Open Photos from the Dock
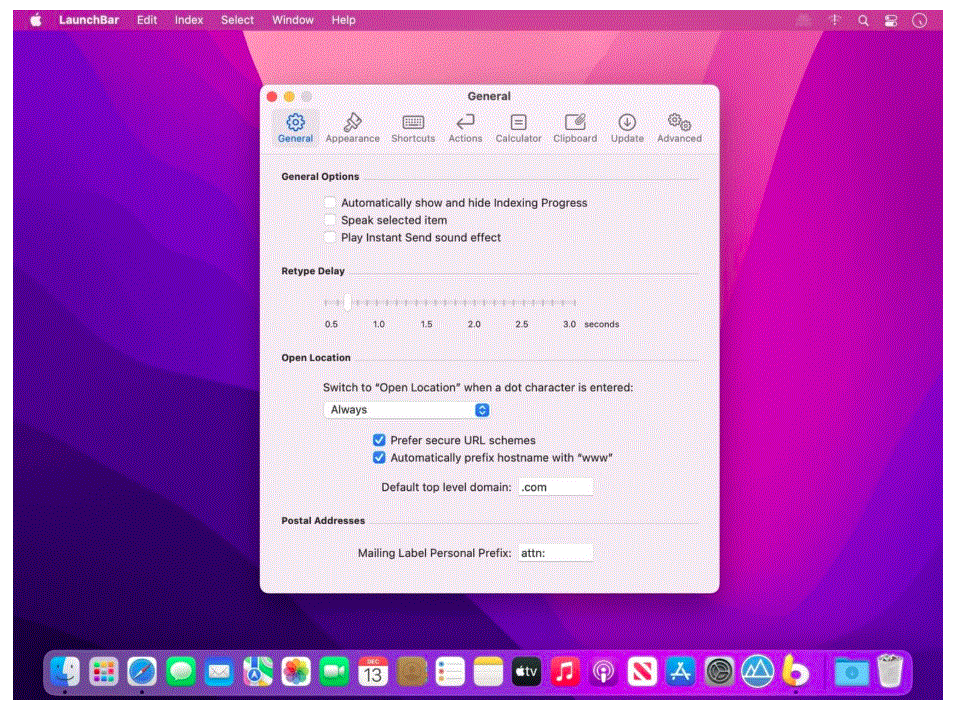 tap(296, 672)
